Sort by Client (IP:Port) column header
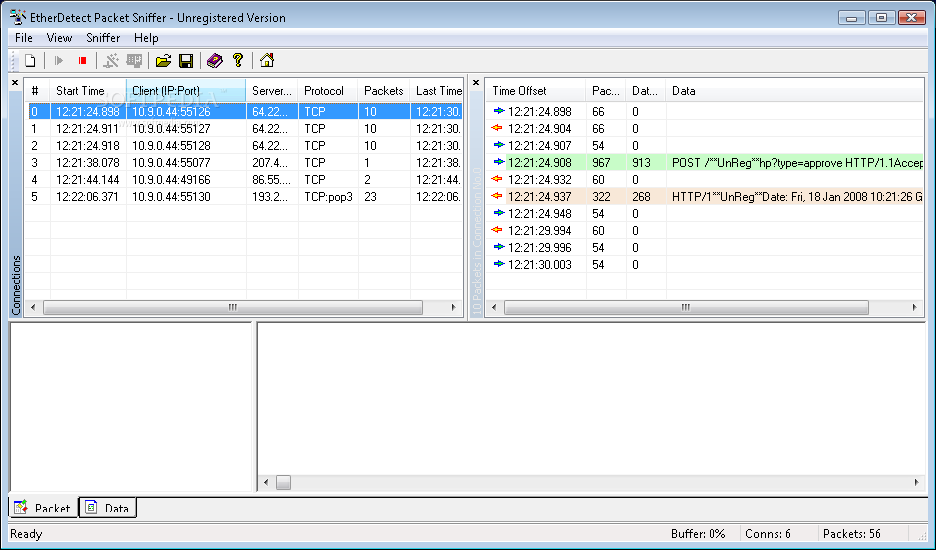936x550 pixels. point(186,91)
